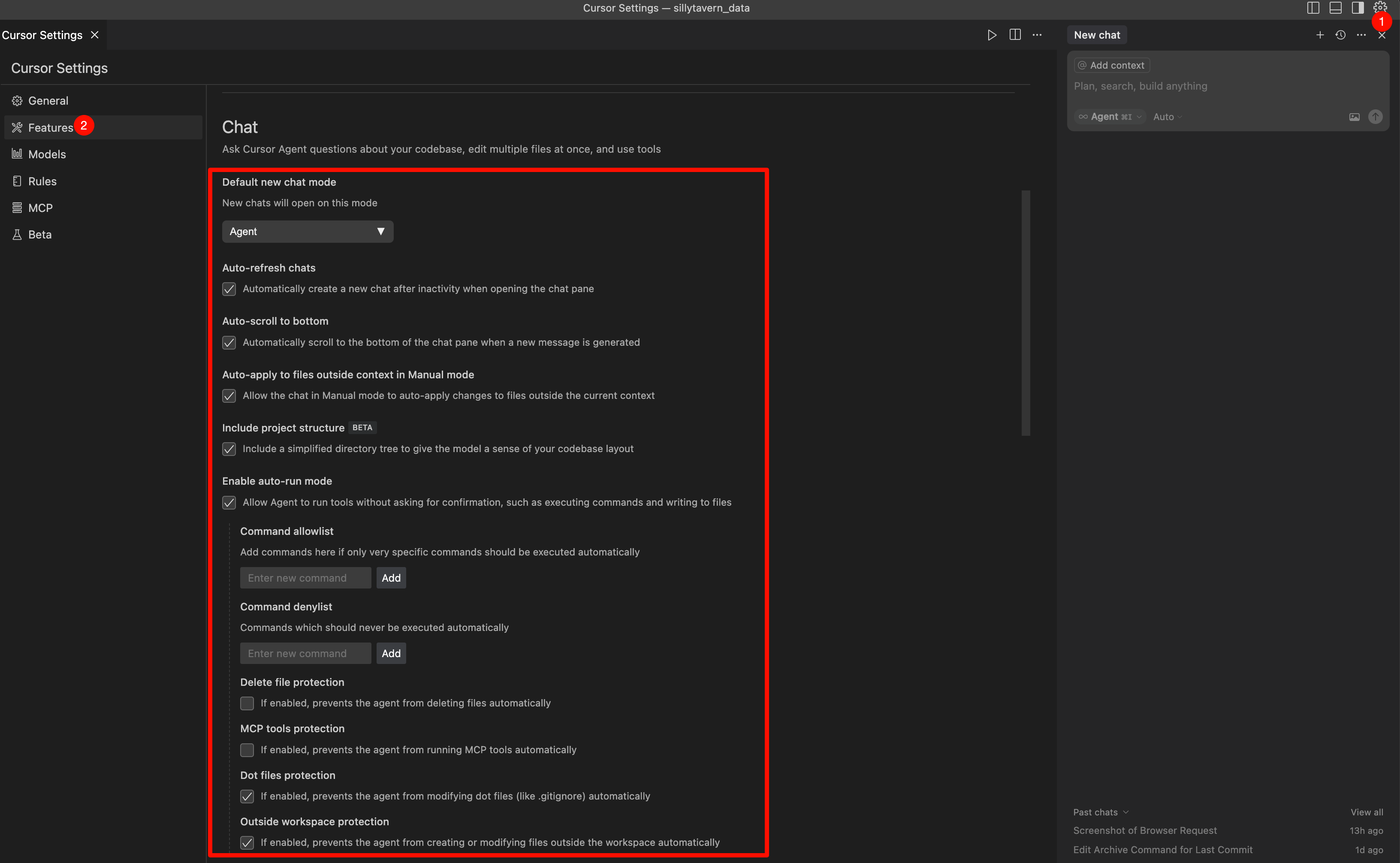Screen dimensions: 1400x863
Task: Start a new chat with the plus icon
Action: click(1319, 35)
